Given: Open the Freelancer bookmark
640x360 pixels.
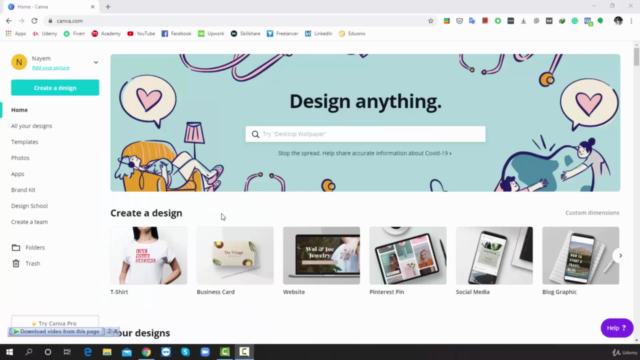Looking at the screenshot, I should pos(282,33).
